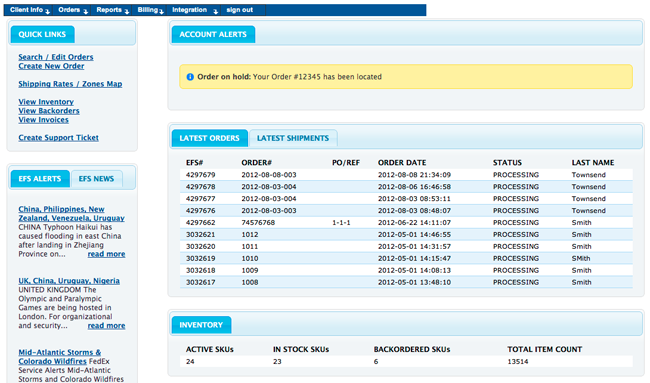The height and width of the screenshot is (383, 650).
Task: Click sign out in the top bar
Action: coord(240,10)
